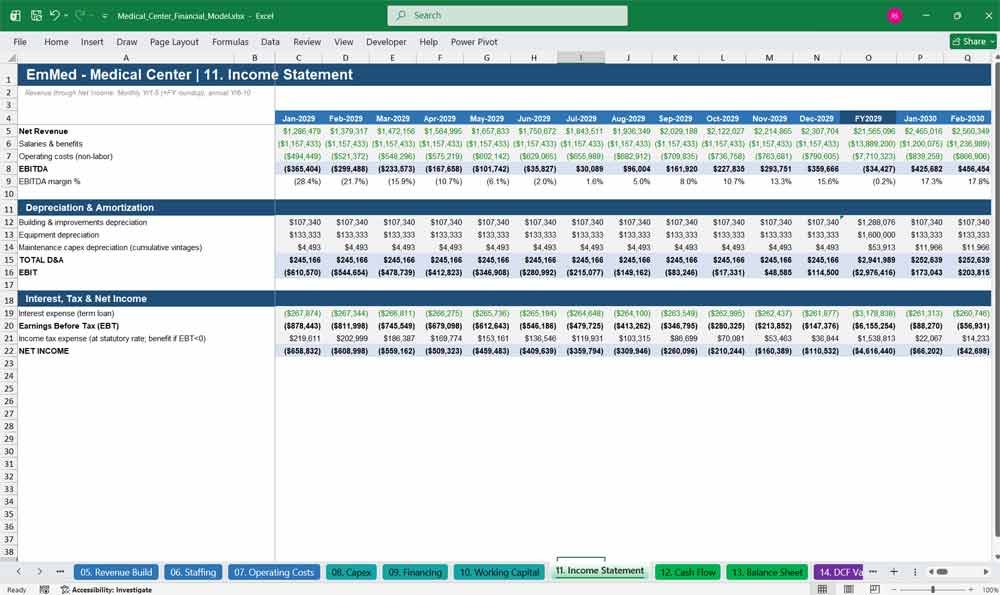Switch to Normal view icon

click(823, 589)
